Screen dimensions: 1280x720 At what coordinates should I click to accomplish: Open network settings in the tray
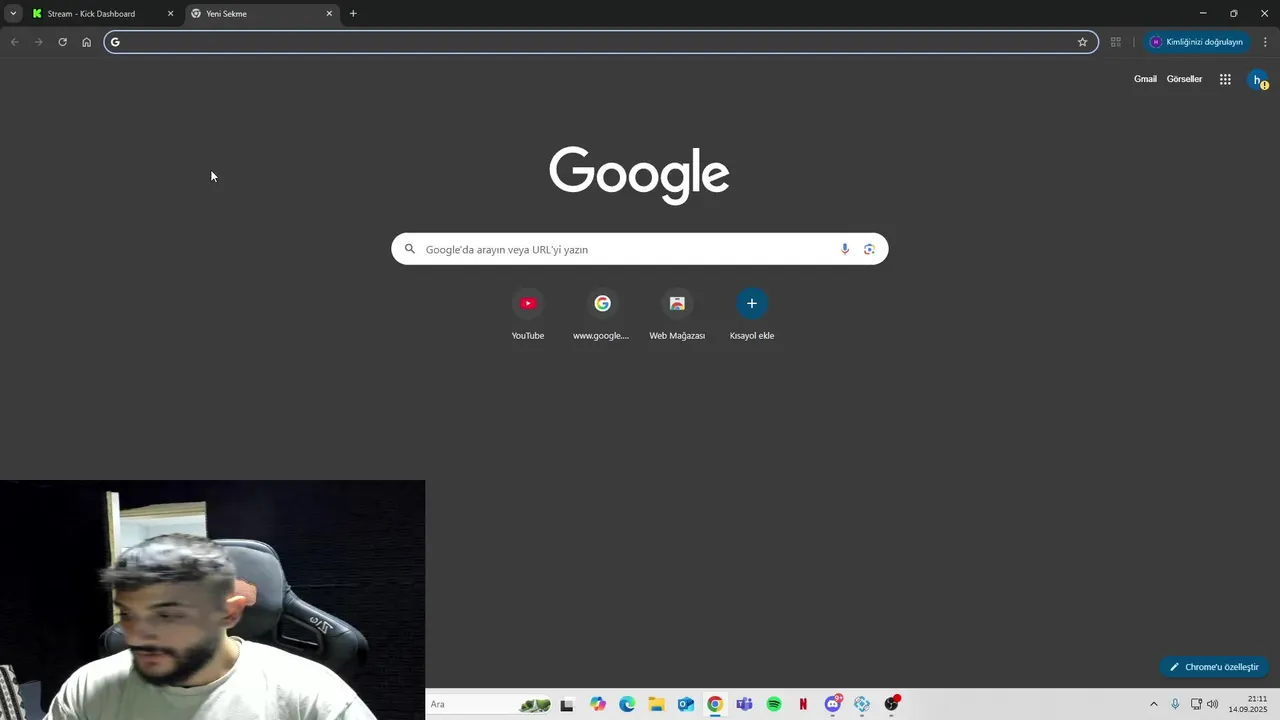[x=1196, y=704]
